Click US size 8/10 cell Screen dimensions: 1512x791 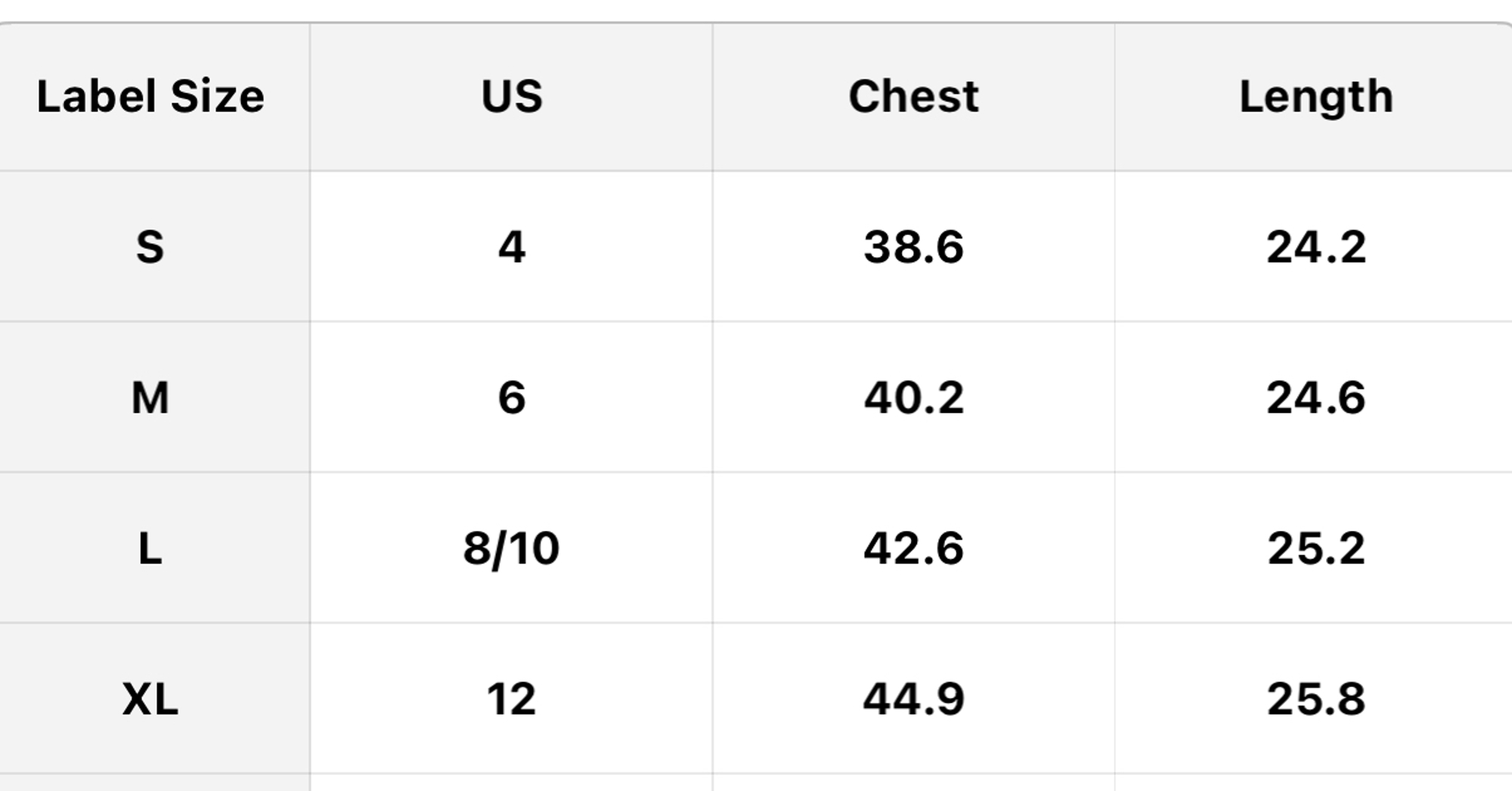[512, 547]
